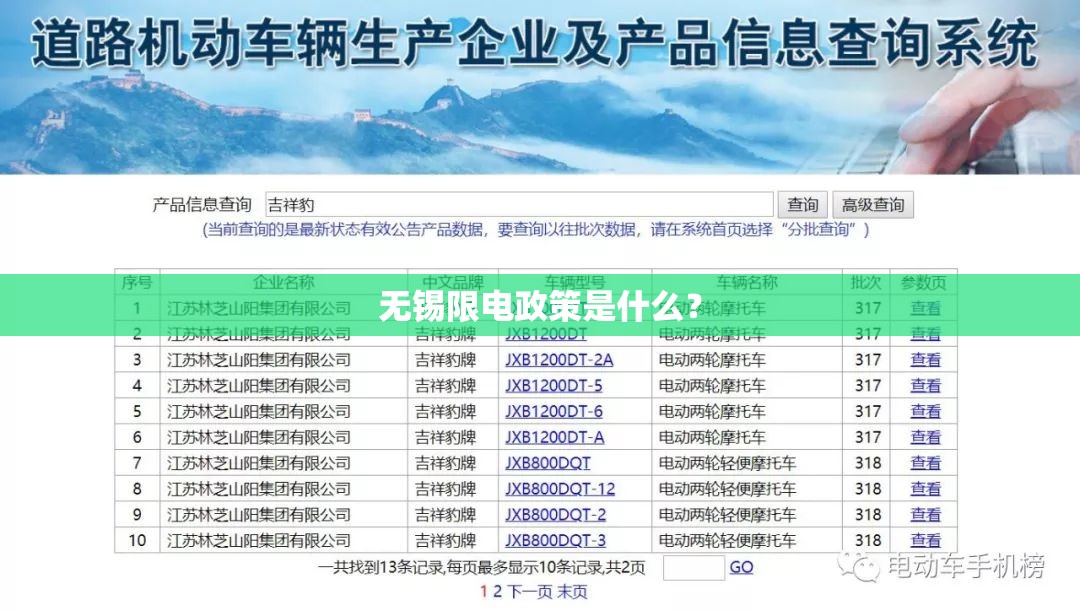Open vehicle model link JXB1200DT-5
Screen dimensions: 1080x611
[x=553, y=386]
